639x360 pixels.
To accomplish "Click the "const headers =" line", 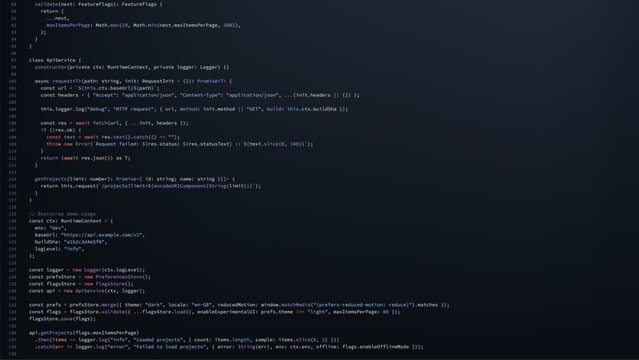I will (200, 95).
